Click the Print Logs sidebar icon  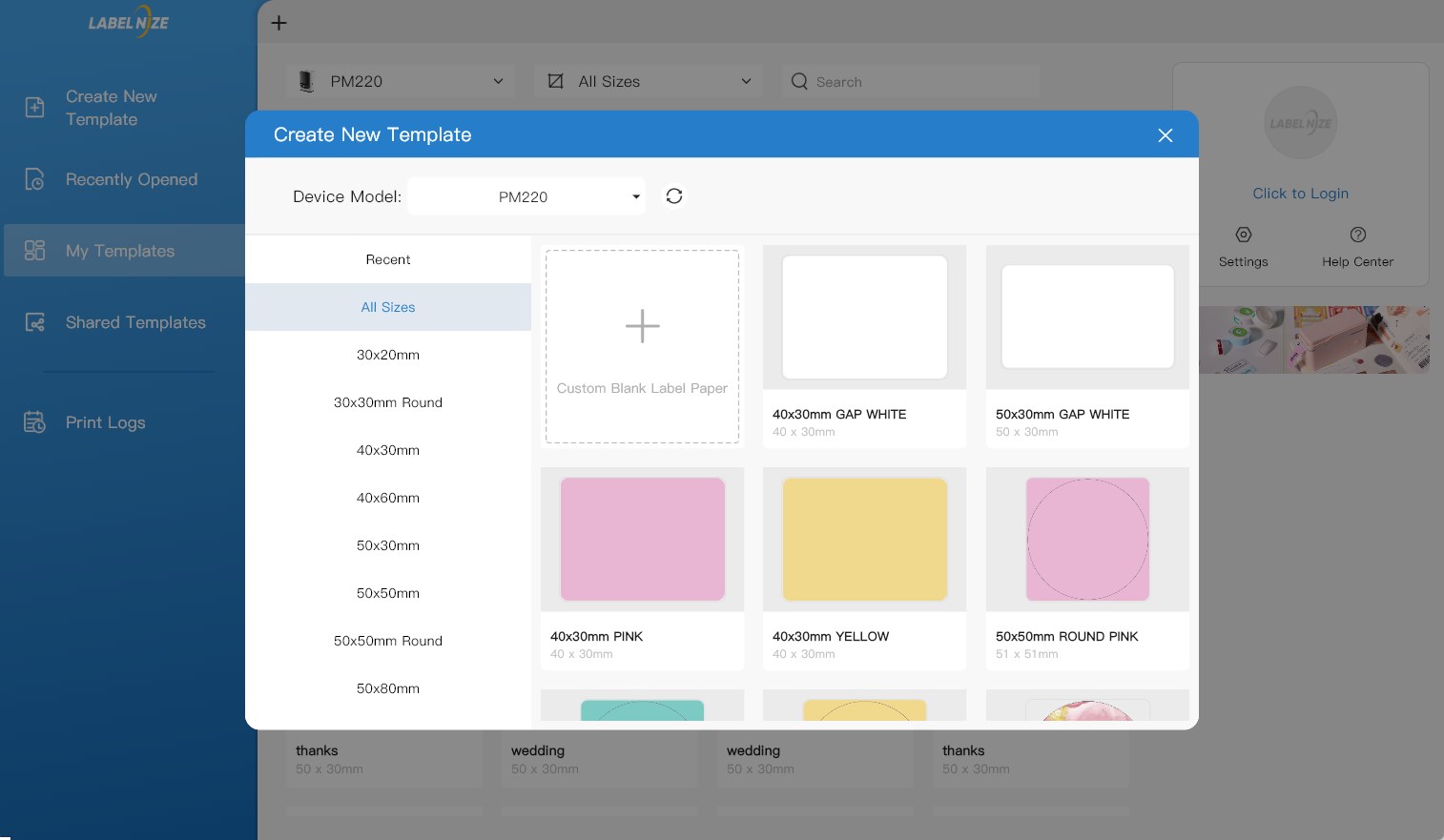click(x=34, y=422)
